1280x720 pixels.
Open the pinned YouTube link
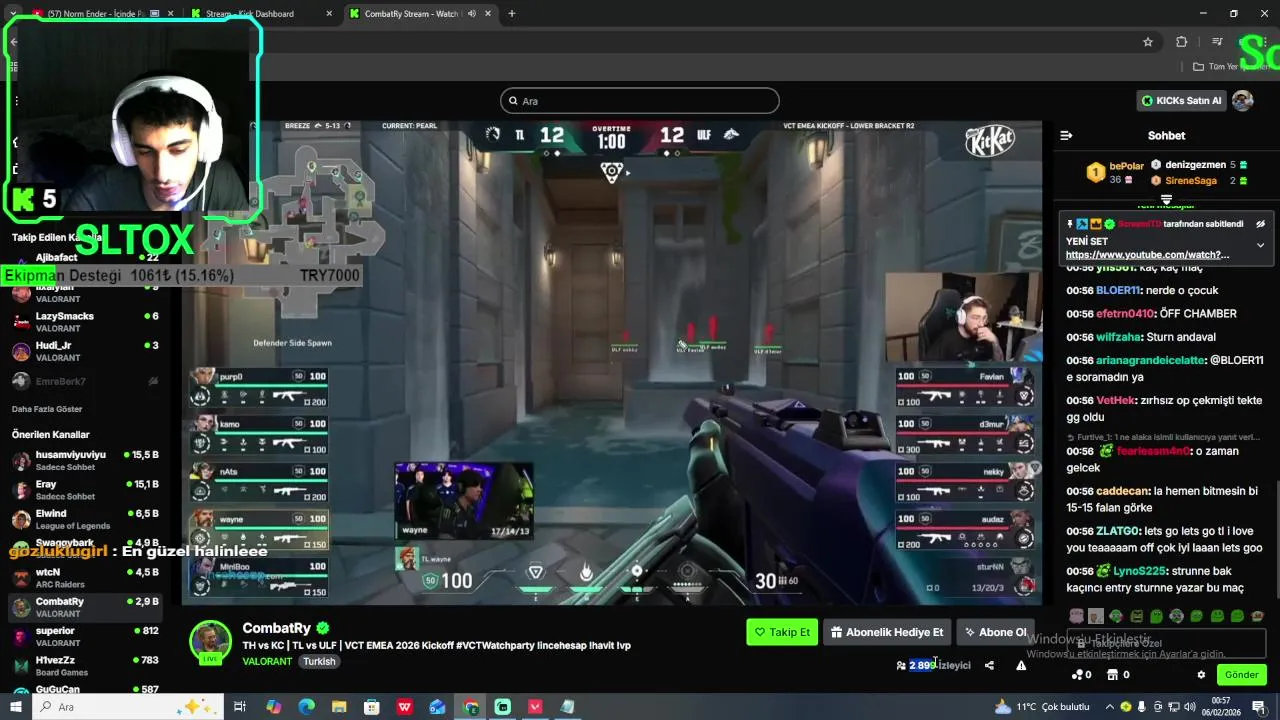(x=1147, y=255)
